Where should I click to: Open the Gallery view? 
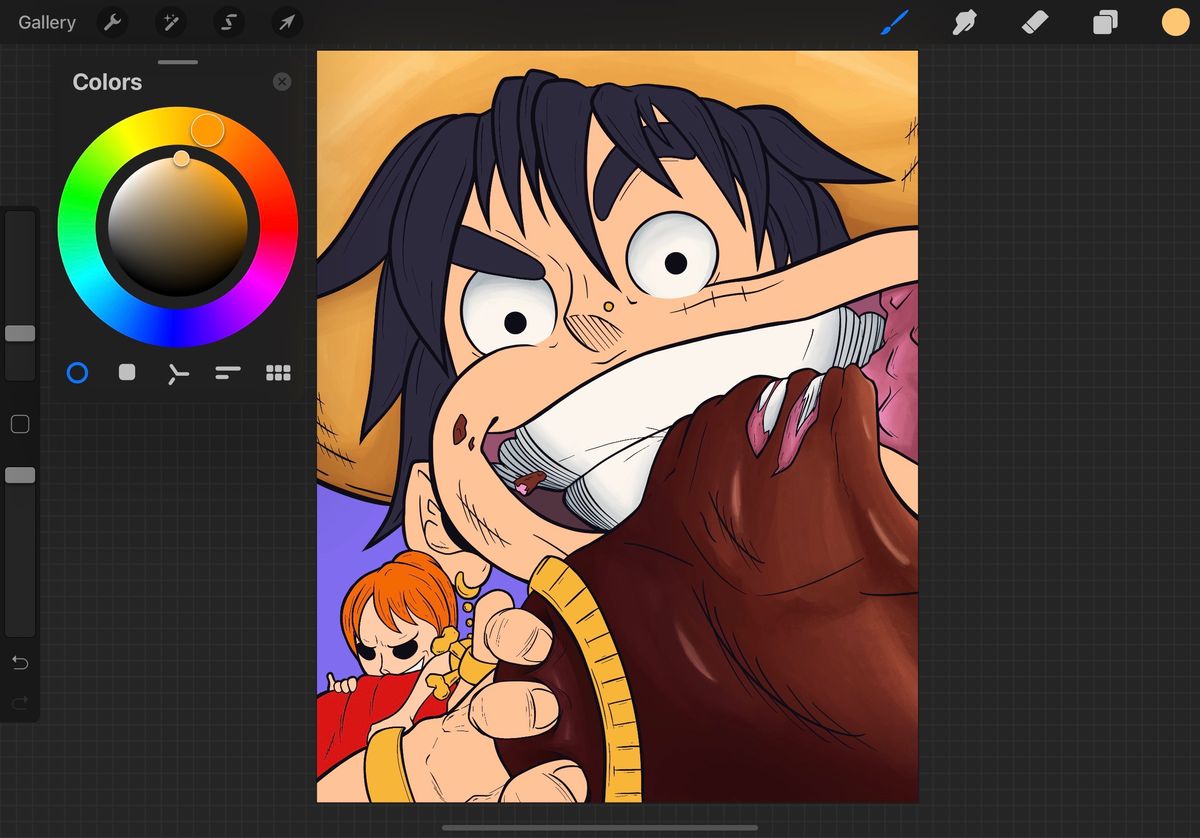47,22
